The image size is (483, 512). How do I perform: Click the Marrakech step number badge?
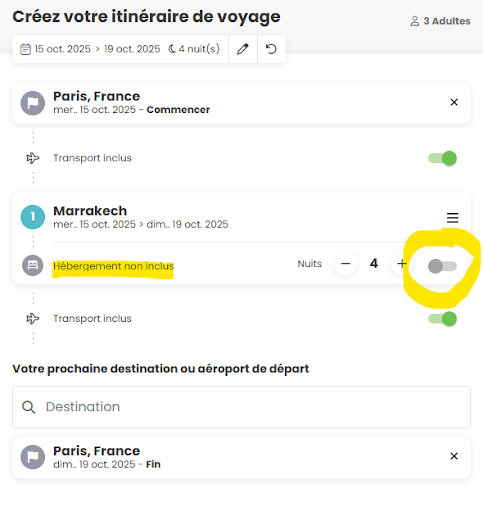[33, 217]
